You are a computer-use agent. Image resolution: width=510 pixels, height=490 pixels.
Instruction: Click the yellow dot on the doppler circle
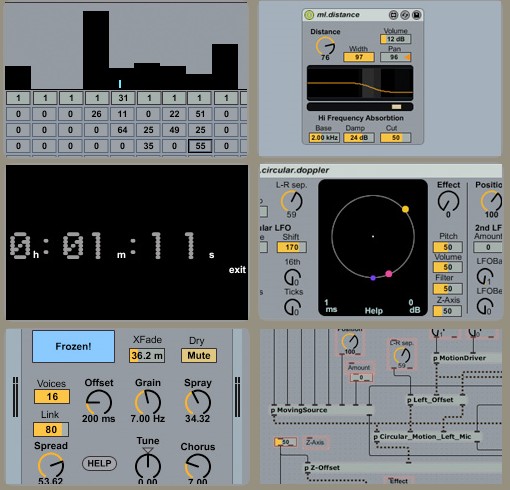(405, 209)
